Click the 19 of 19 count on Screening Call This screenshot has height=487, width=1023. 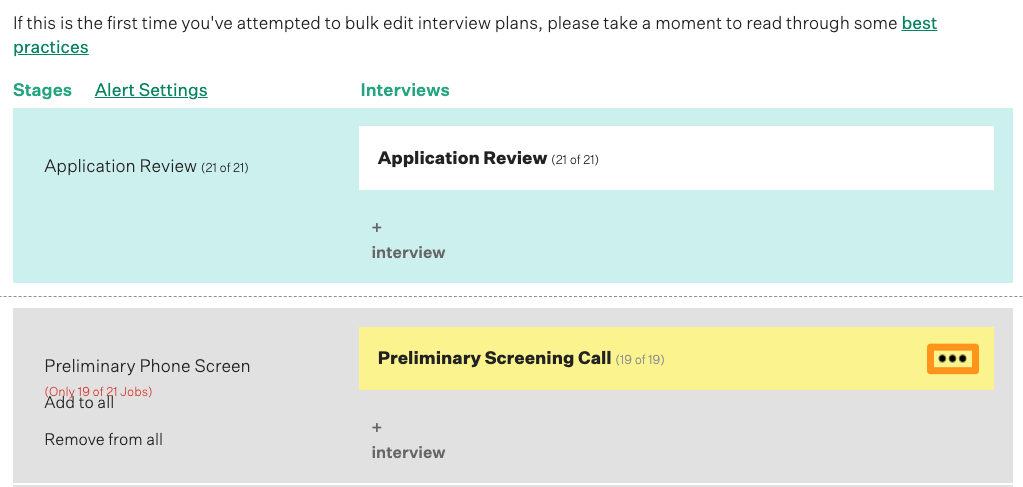(640, 360)
